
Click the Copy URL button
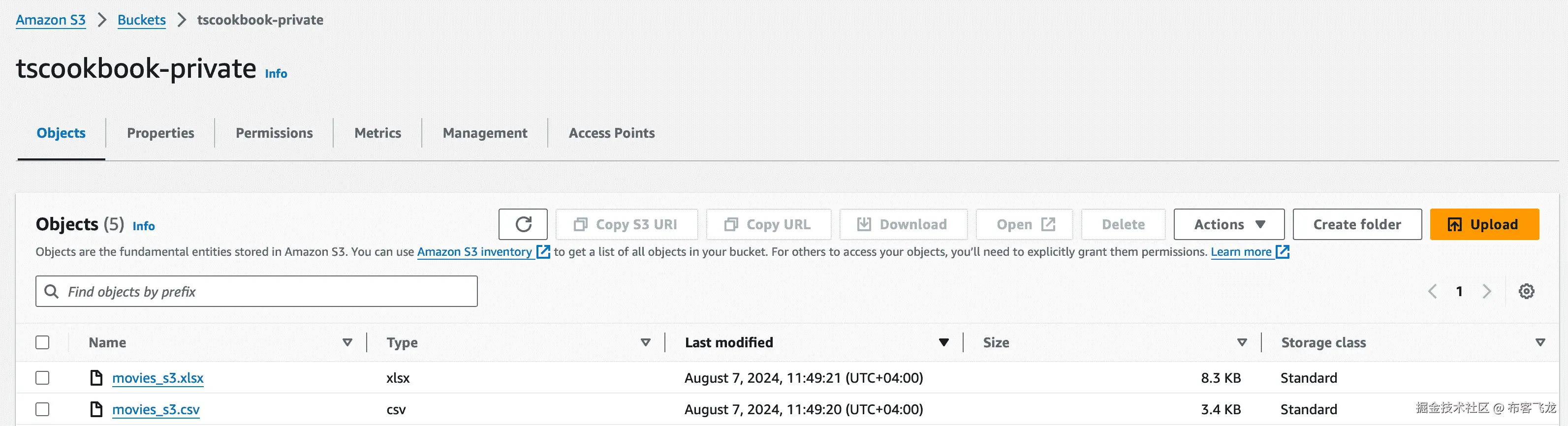click(x=768, y=225)
